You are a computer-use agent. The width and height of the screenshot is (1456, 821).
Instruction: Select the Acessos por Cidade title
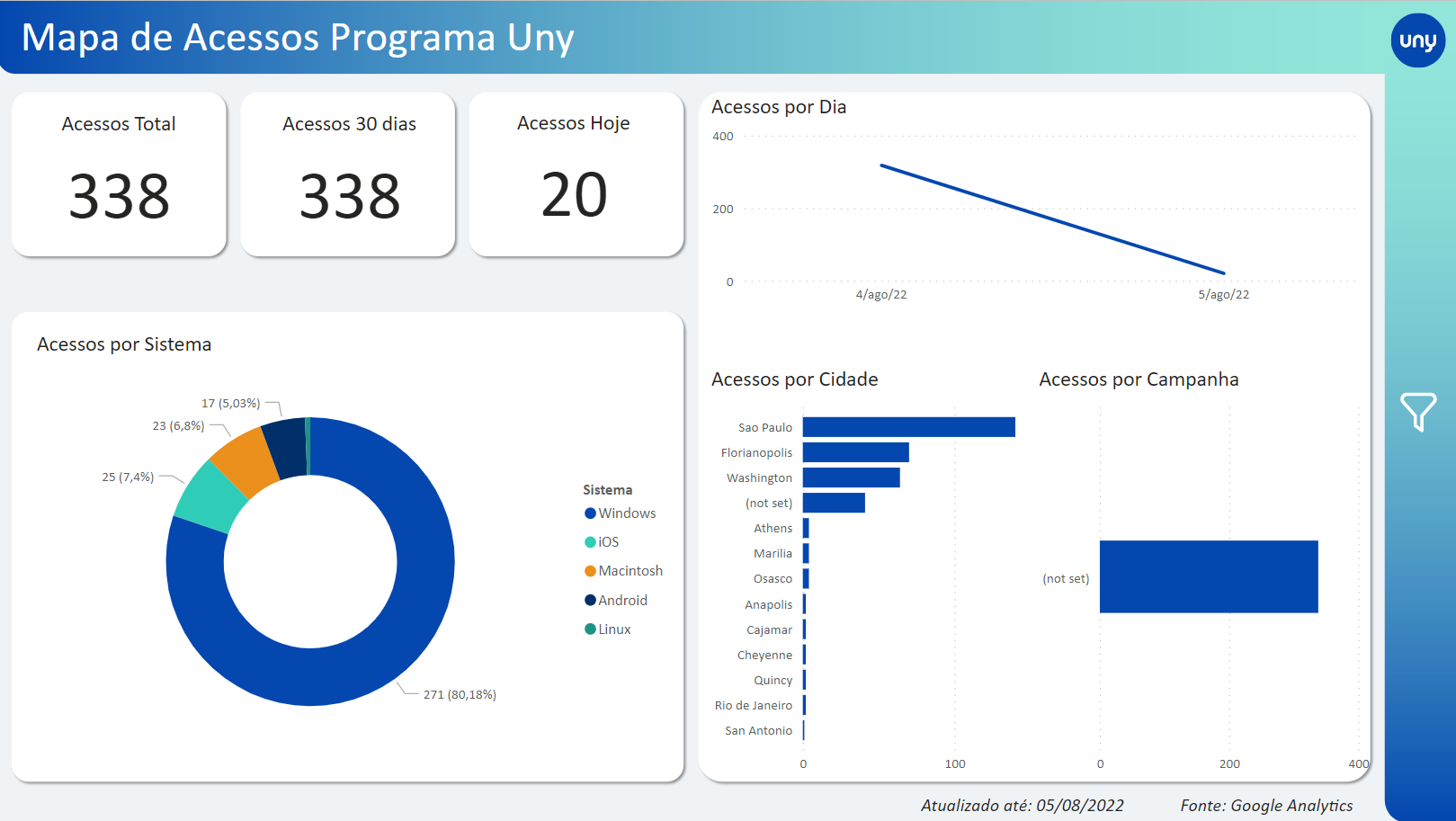coord(794,379)
